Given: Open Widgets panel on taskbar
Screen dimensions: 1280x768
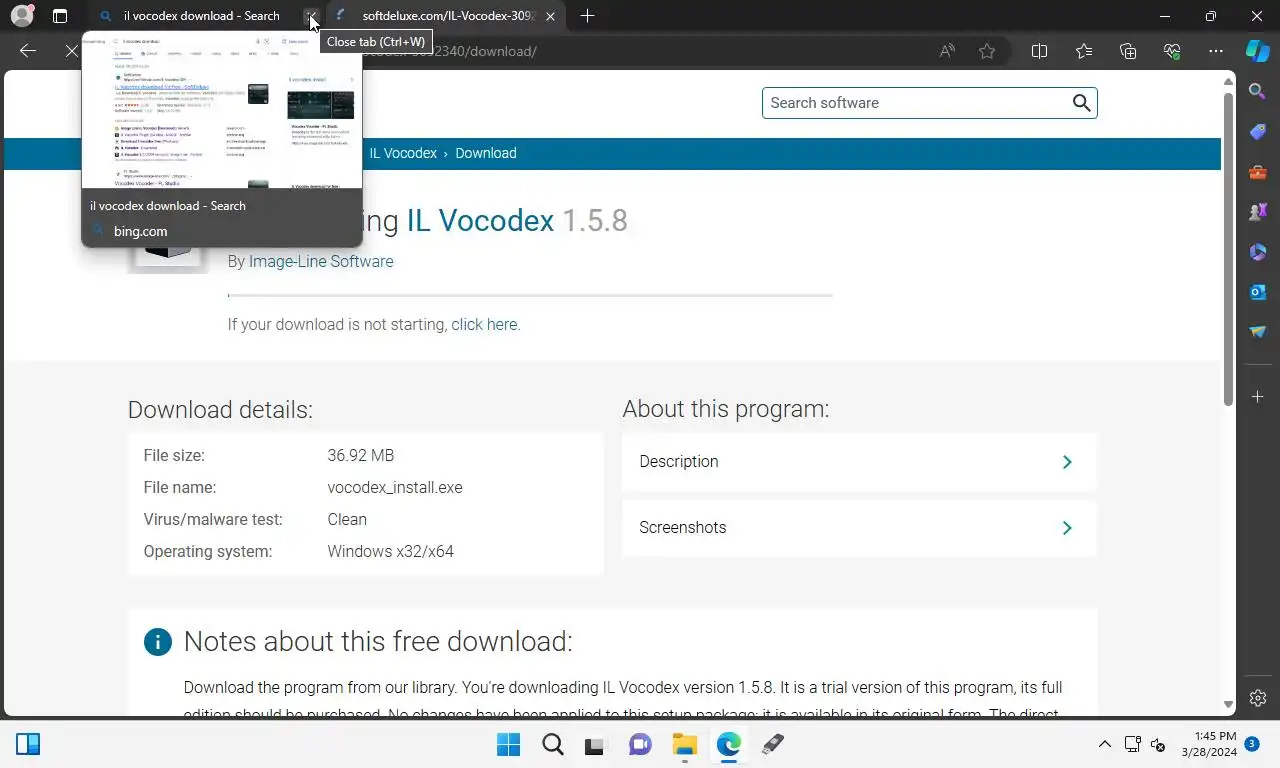Looking at the screenshot, I should tap(28, 744).
